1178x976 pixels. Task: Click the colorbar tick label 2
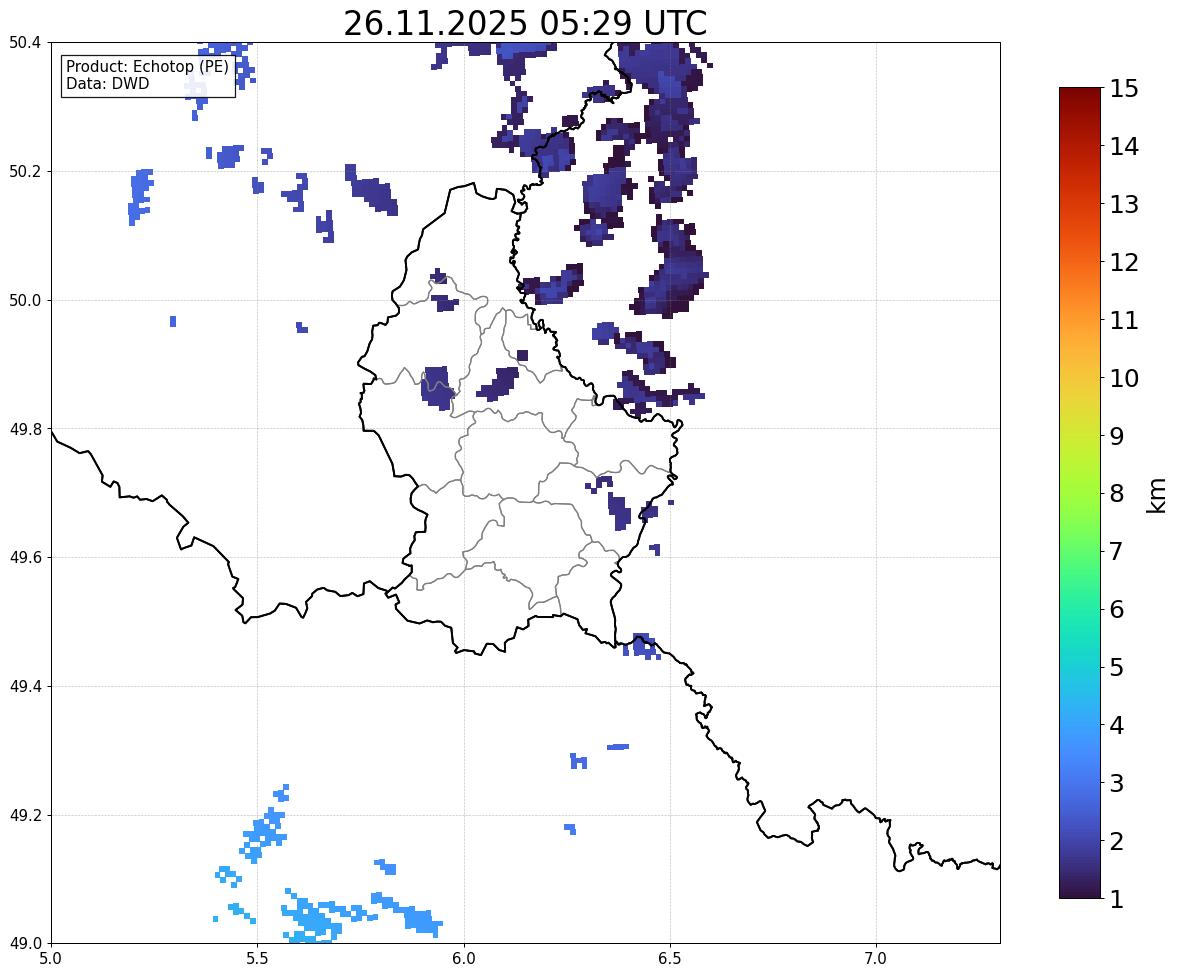pos(1117,841)
